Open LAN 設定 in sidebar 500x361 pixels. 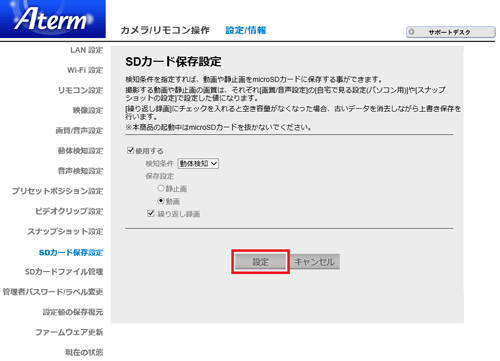(x=86, y=50)
